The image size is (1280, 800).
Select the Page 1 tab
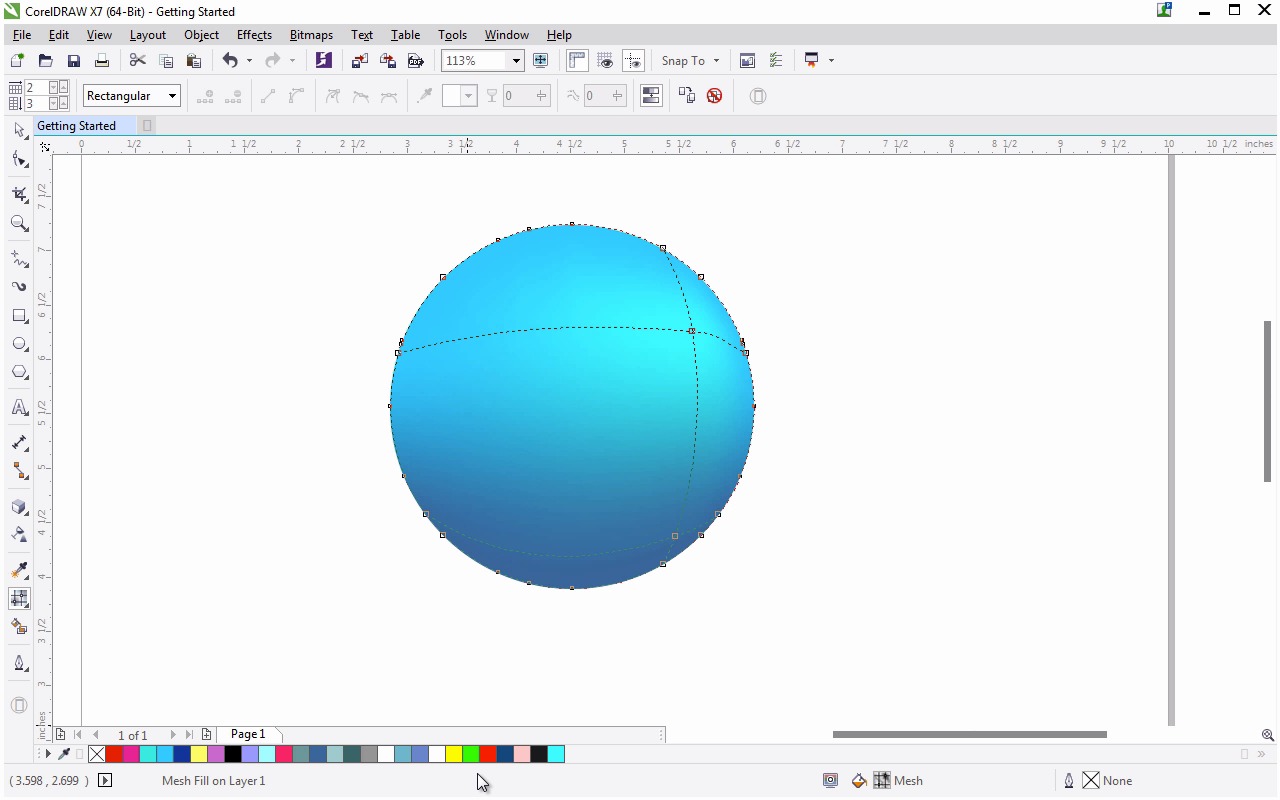click(x=248, y=734)
